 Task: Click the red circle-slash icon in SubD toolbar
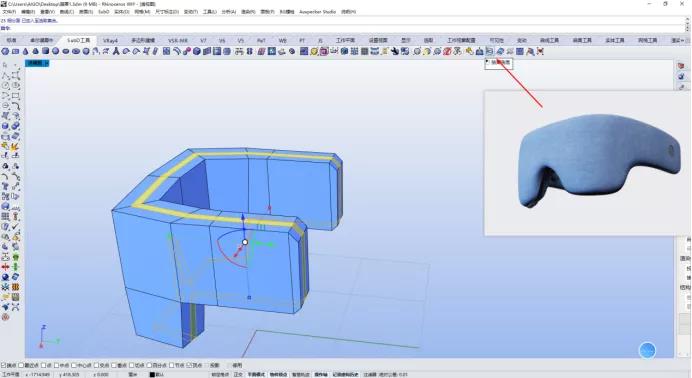coord(447,51)
